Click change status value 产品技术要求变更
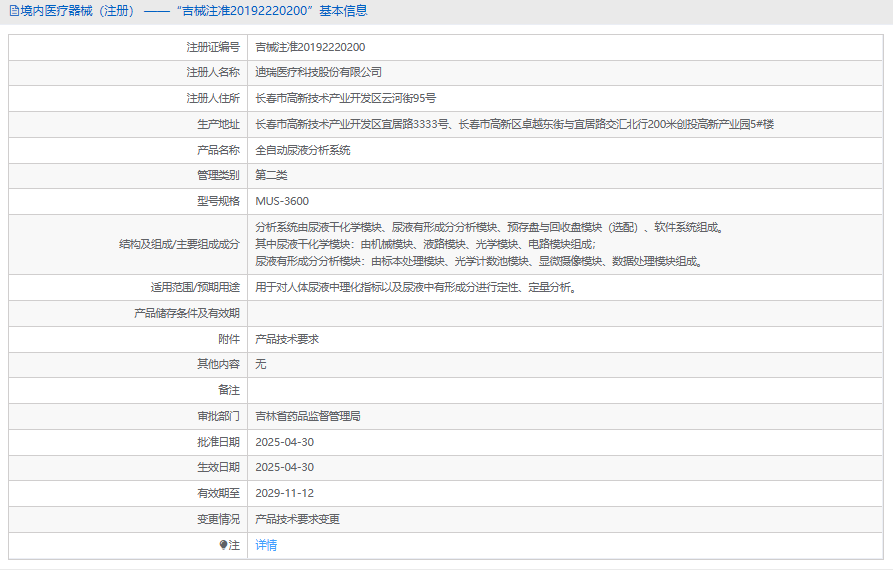 297,519
